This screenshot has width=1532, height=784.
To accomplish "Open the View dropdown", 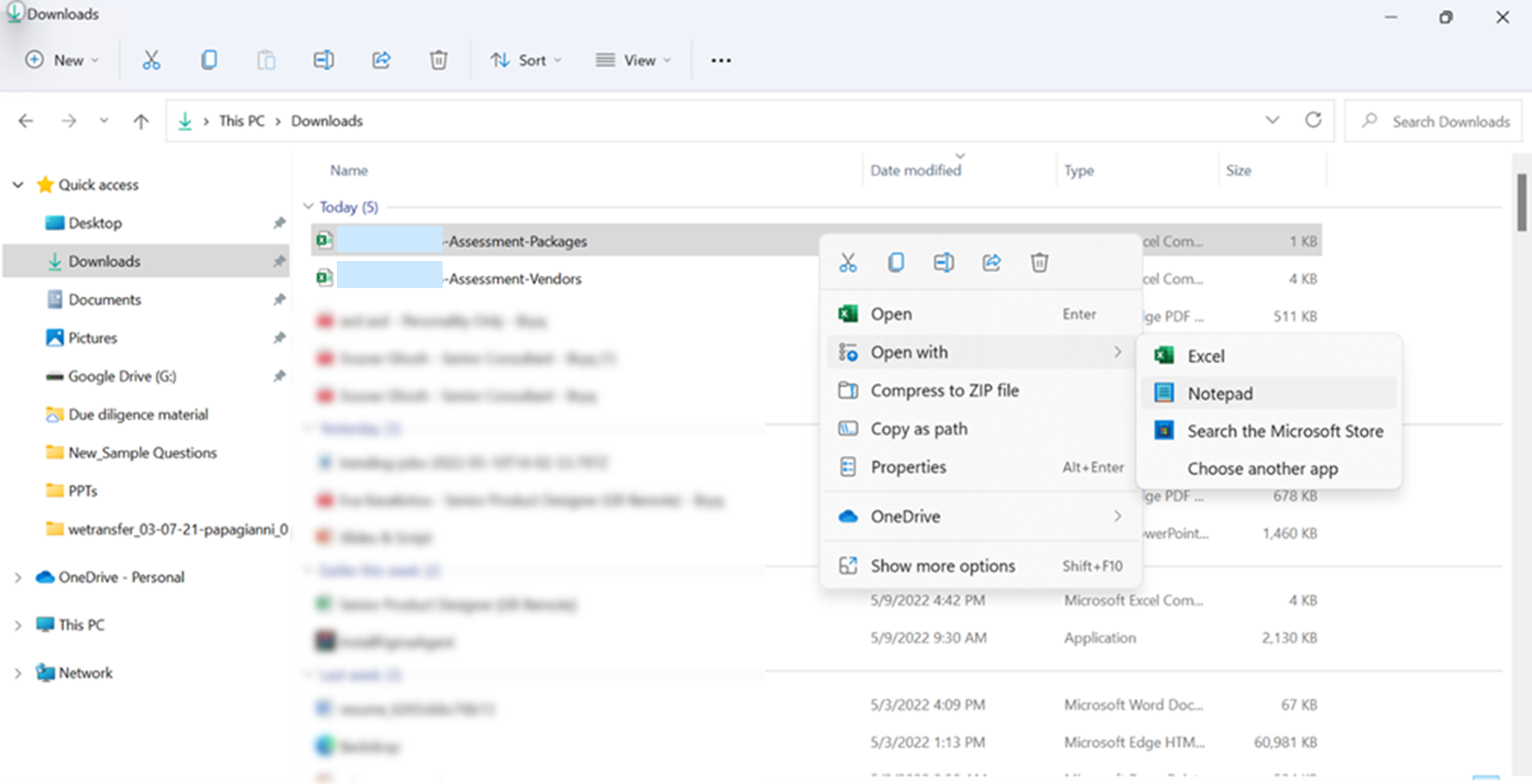I will [633, 60].
